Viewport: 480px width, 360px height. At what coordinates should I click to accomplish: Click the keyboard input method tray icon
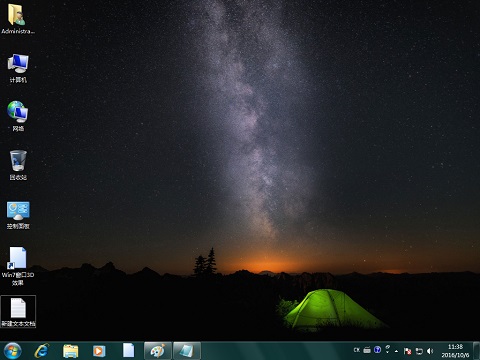(367, 350)
